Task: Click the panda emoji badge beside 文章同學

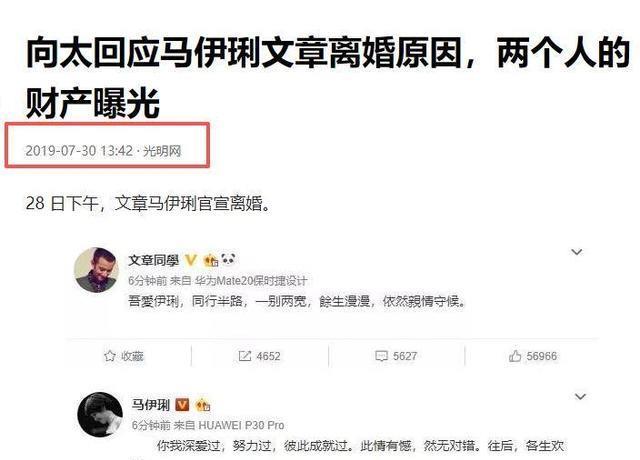Action: pyautogui.click(x=228, y=259)
